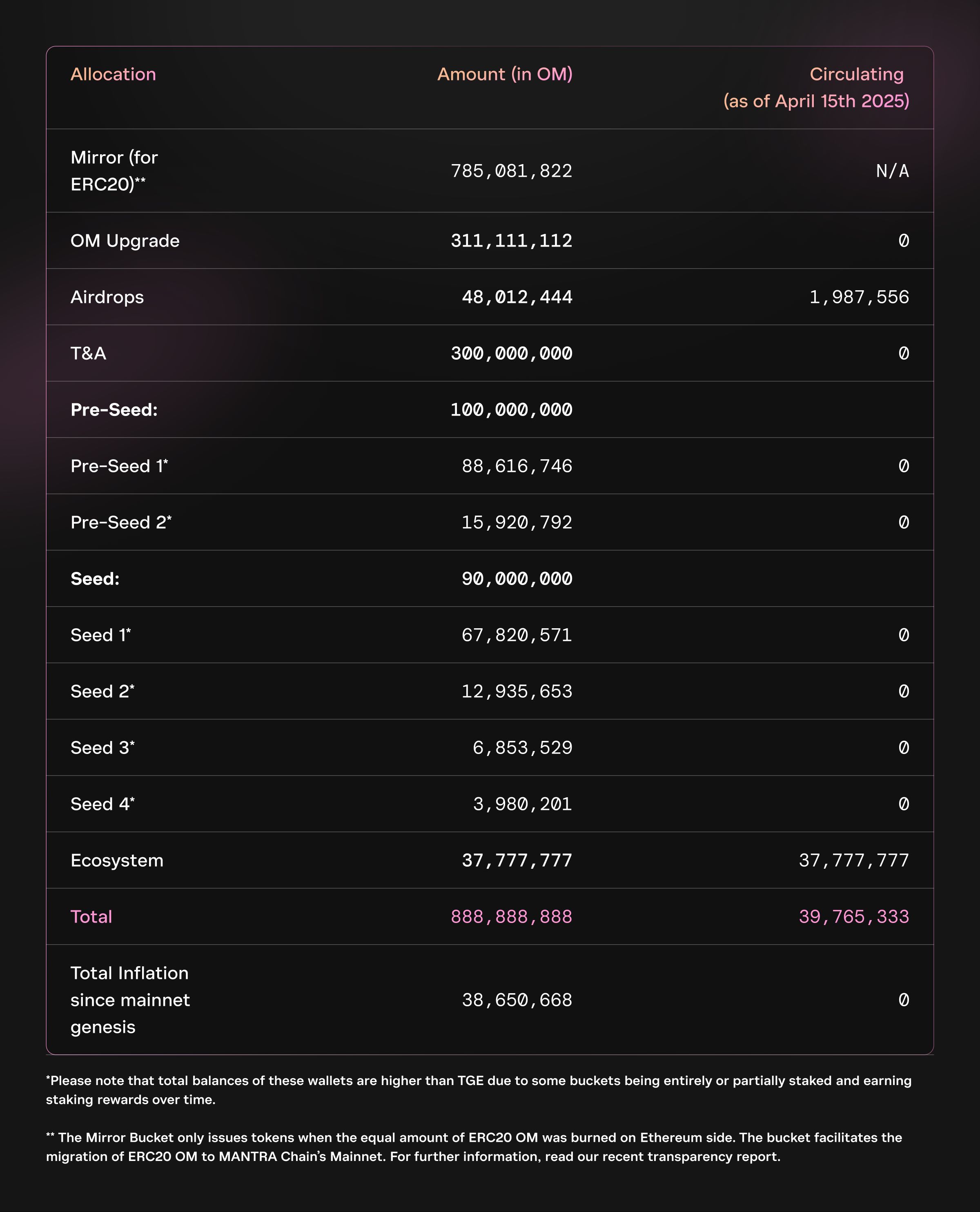Click the 785,081,822 amount value
The image size is (980, 1212).
pos(511,171)
